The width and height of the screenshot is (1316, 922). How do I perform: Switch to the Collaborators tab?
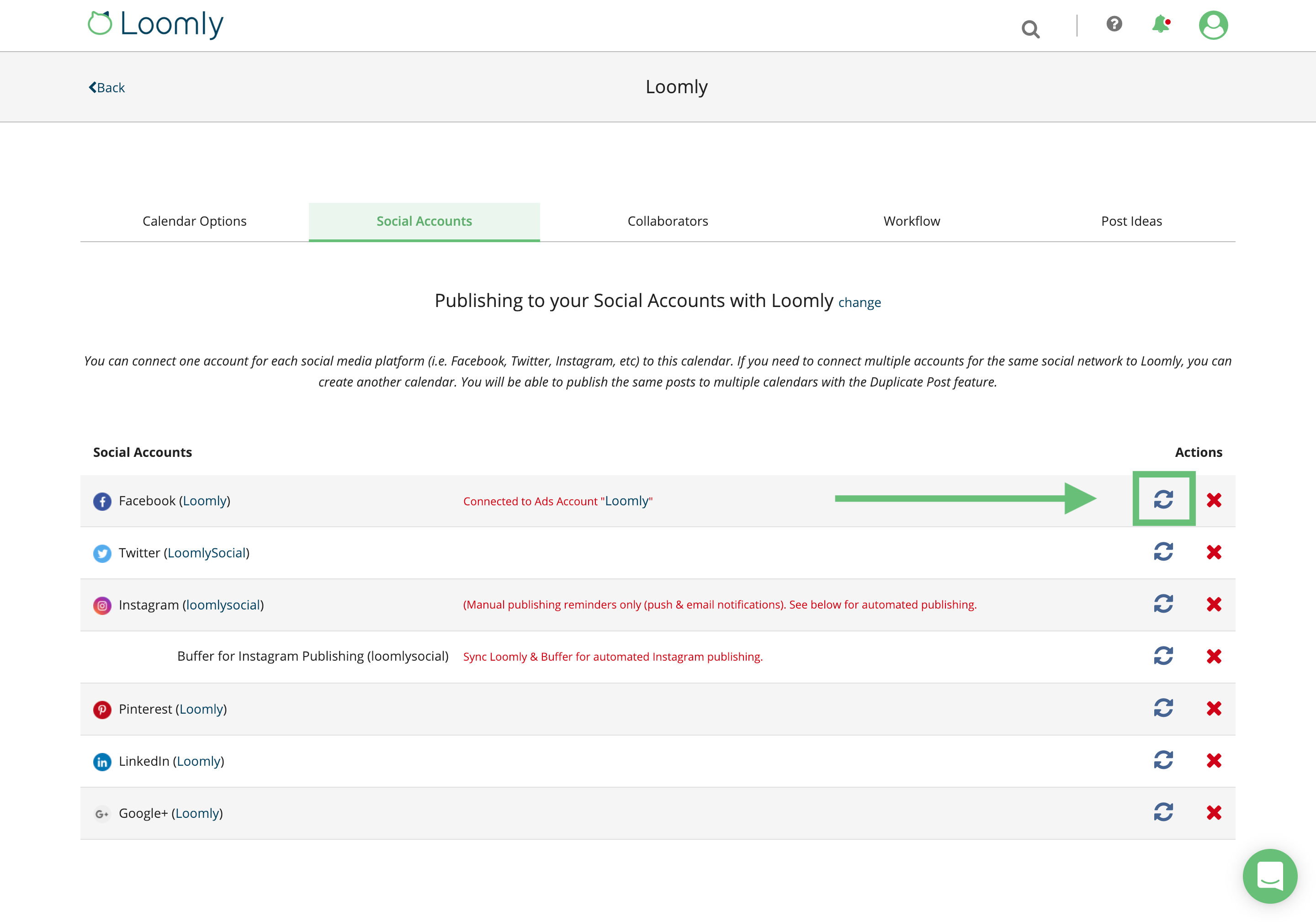[668, 221]
